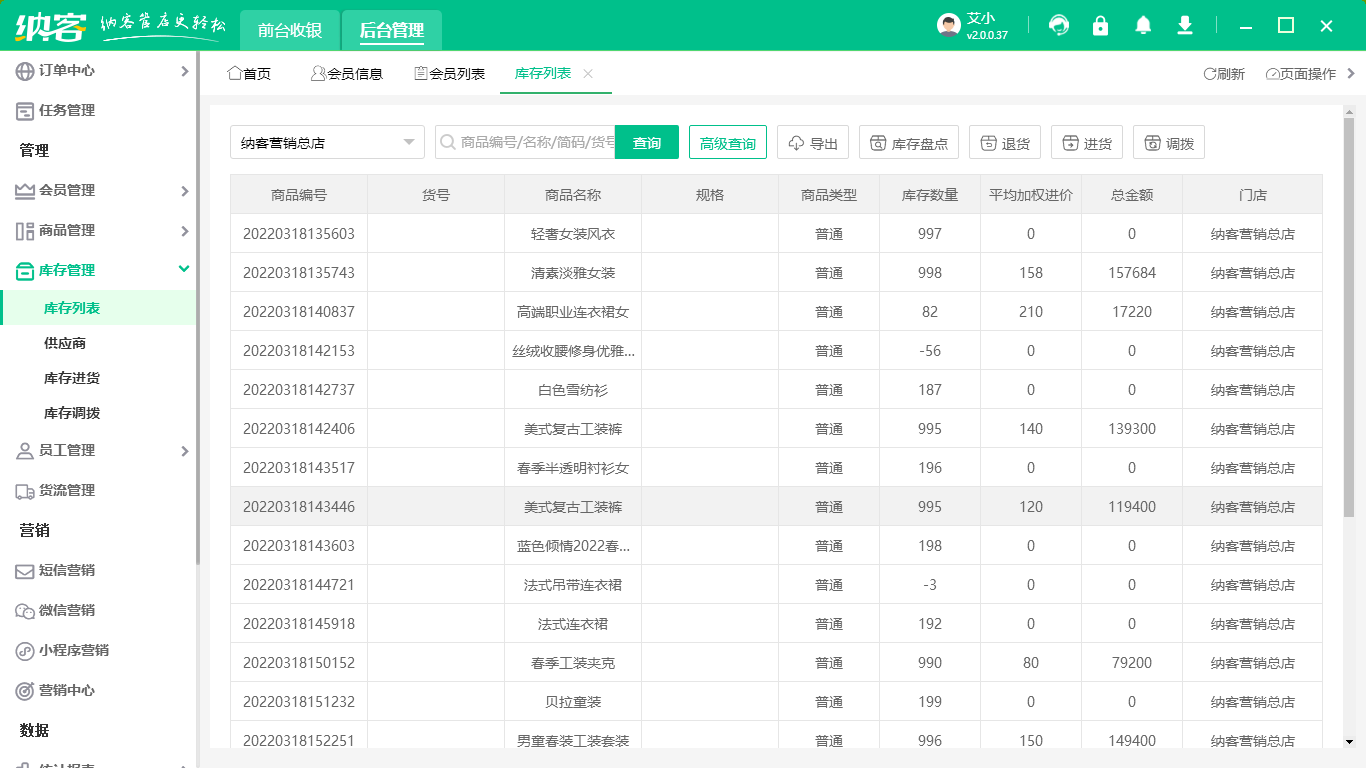Click the home icon on 首页 tab
The height and width of the screenshot is (768, 1366).
235,73
